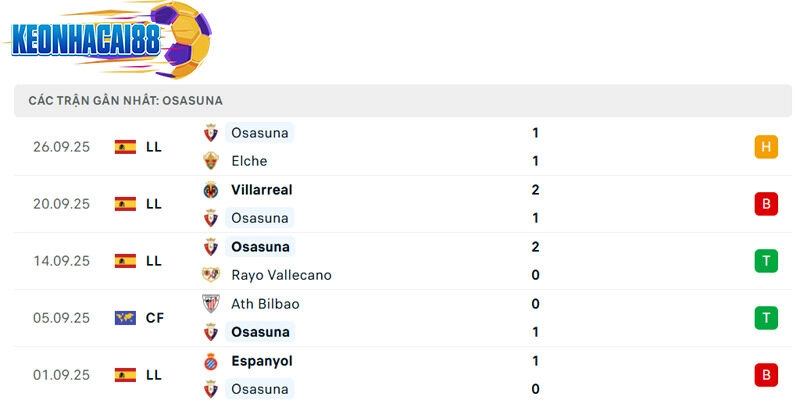This screenshot has width=800, height=400.
Task: Click the Rayo Vallecano crest icon
Action: point(211,275)
